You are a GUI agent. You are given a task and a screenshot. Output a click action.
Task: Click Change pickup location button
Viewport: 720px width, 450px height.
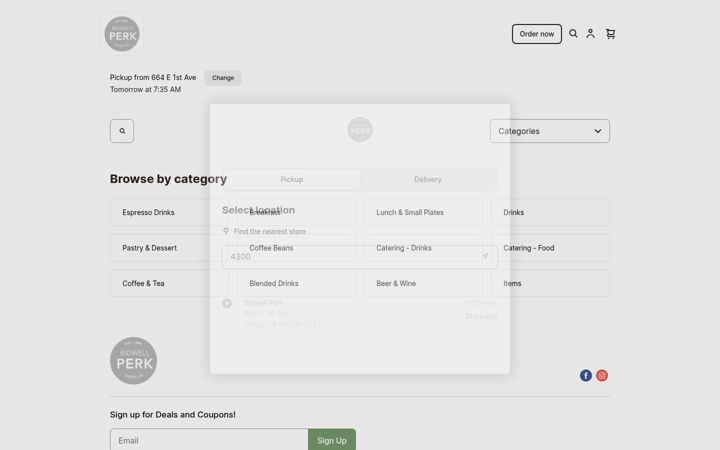(x=223, y=78)
